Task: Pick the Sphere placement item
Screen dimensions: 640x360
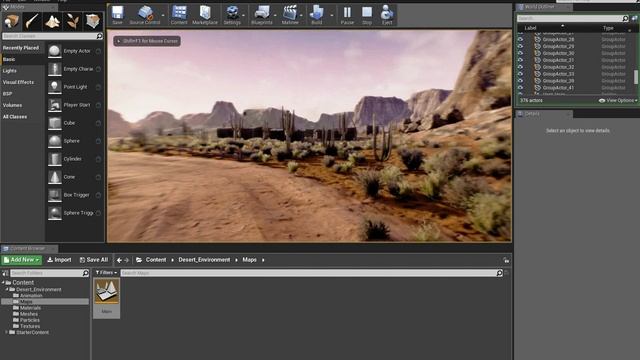Action: (x=74, y=141)
